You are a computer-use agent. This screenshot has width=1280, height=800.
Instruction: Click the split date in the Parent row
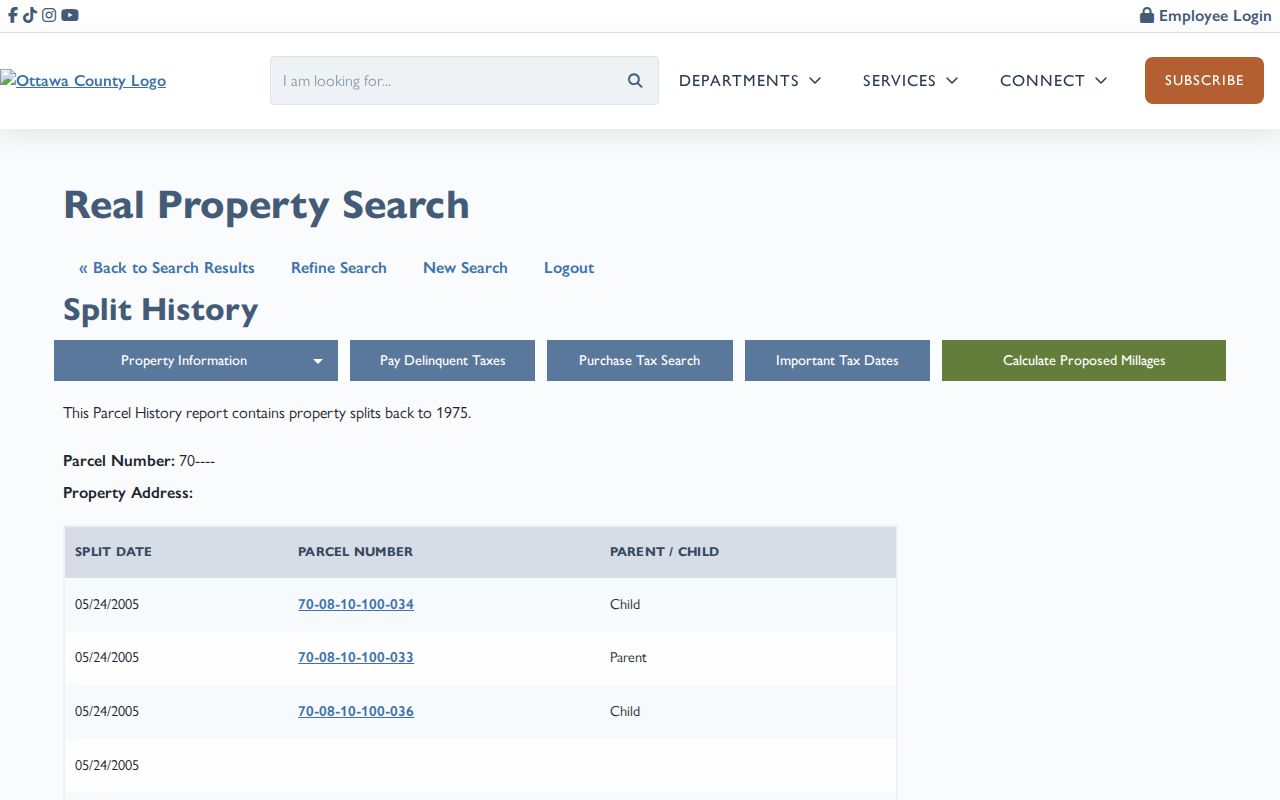click(x=107, y=657)
